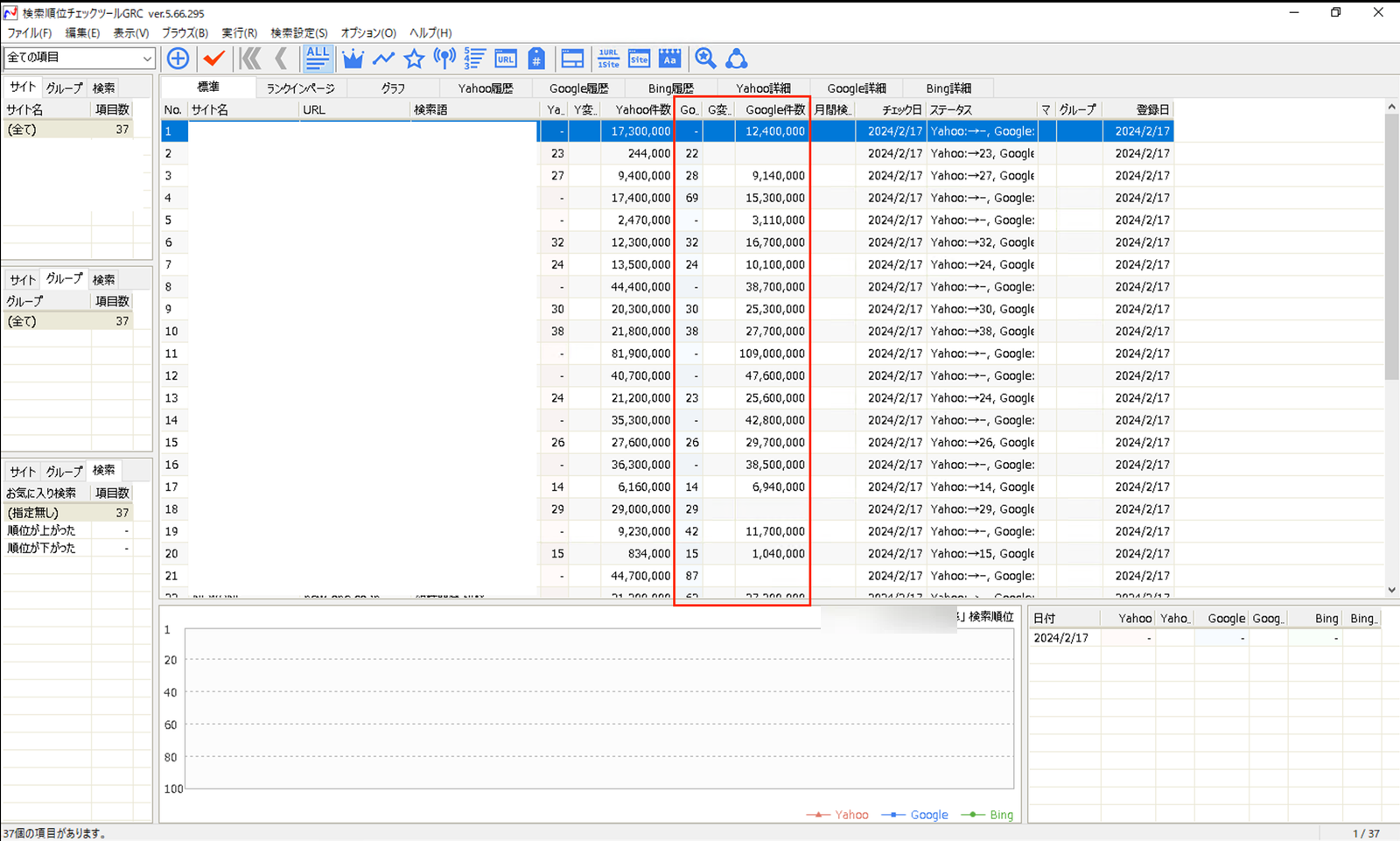1400x841 pixels.
Task: Click the No. column header
Action: coord(174,109)
